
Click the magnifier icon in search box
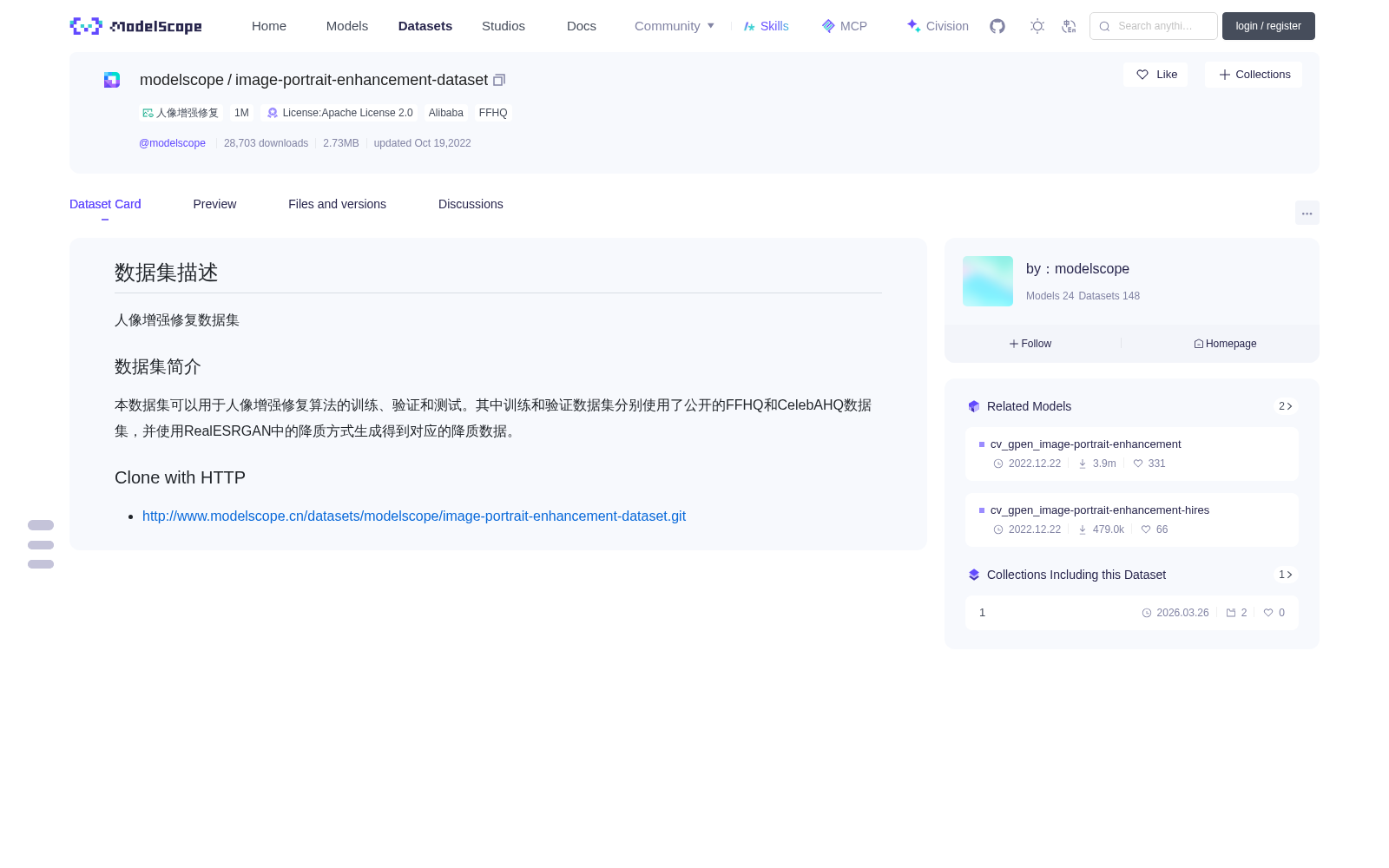pos(1104,26)
